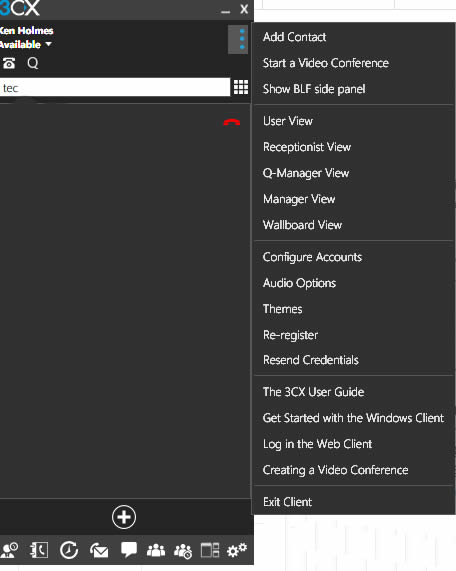Open the dial pad grid icon
Screen dimensions: 456x571
(241, 87)
